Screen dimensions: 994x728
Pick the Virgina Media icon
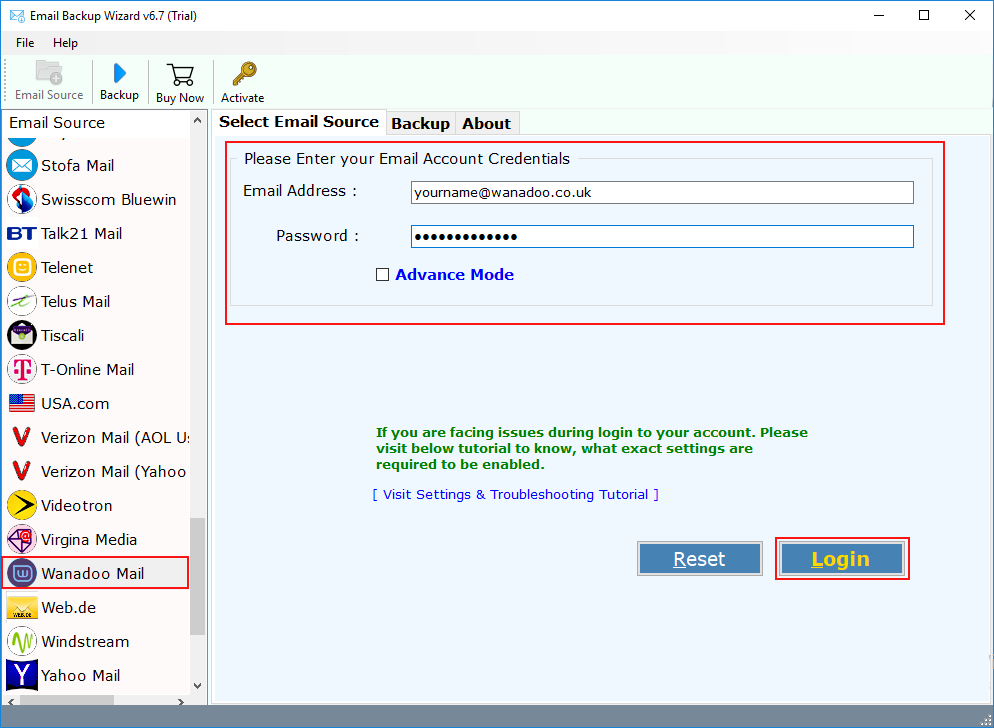click(x=22, y=540)
